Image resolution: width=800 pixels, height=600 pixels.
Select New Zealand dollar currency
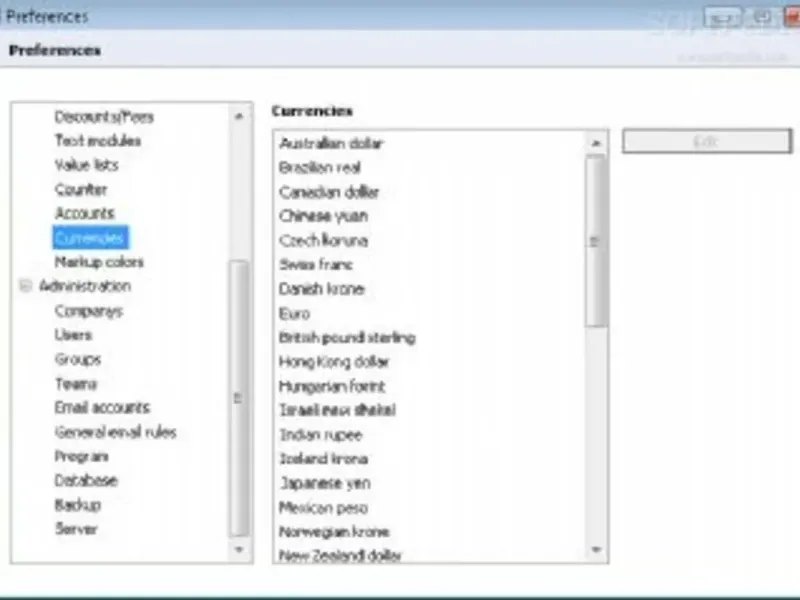[x=340, y=555]
